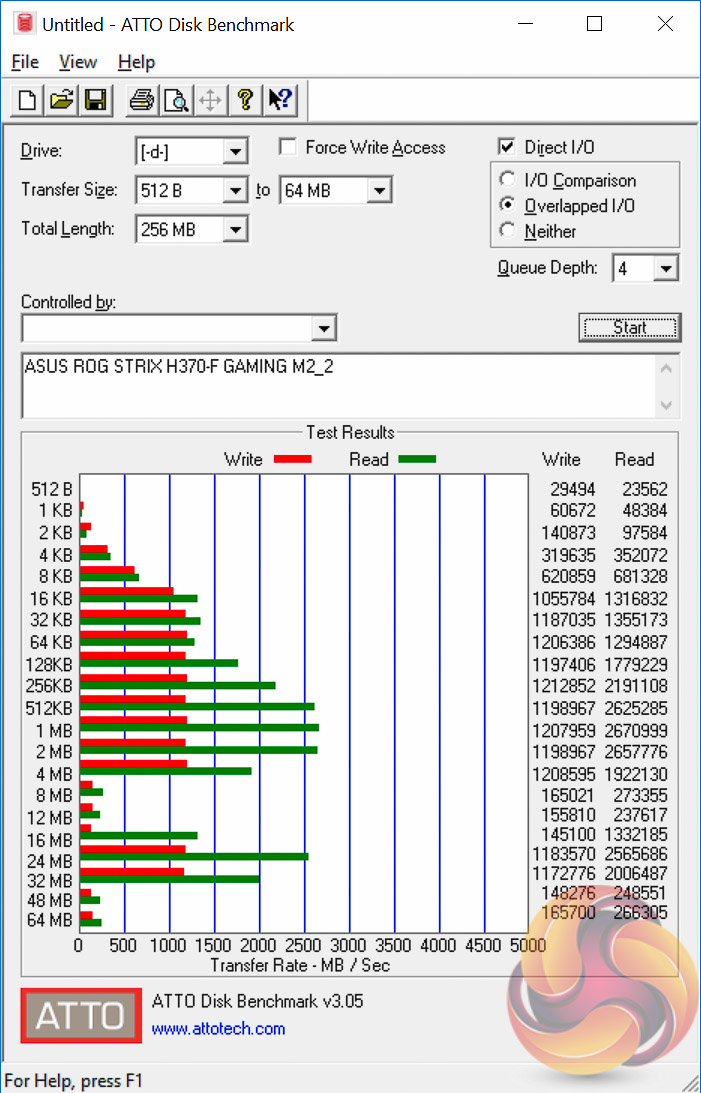Click the red ATTO logo

tap(81, 1015)
